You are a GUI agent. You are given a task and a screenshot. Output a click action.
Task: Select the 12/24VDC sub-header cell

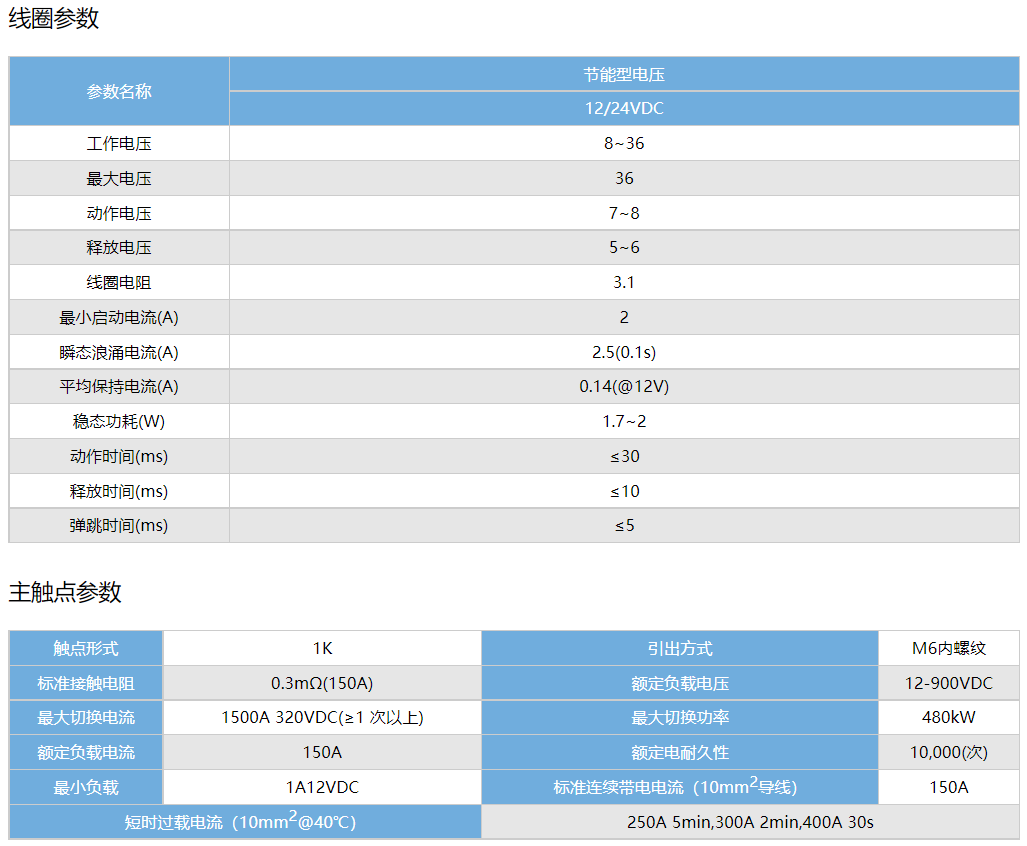(x=624, y=108)
